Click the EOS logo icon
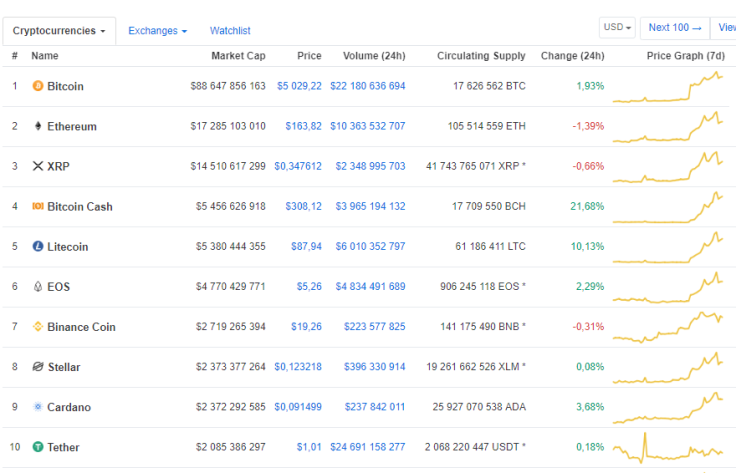This screenshot has width=736, height=473. (x=38, y=286)
